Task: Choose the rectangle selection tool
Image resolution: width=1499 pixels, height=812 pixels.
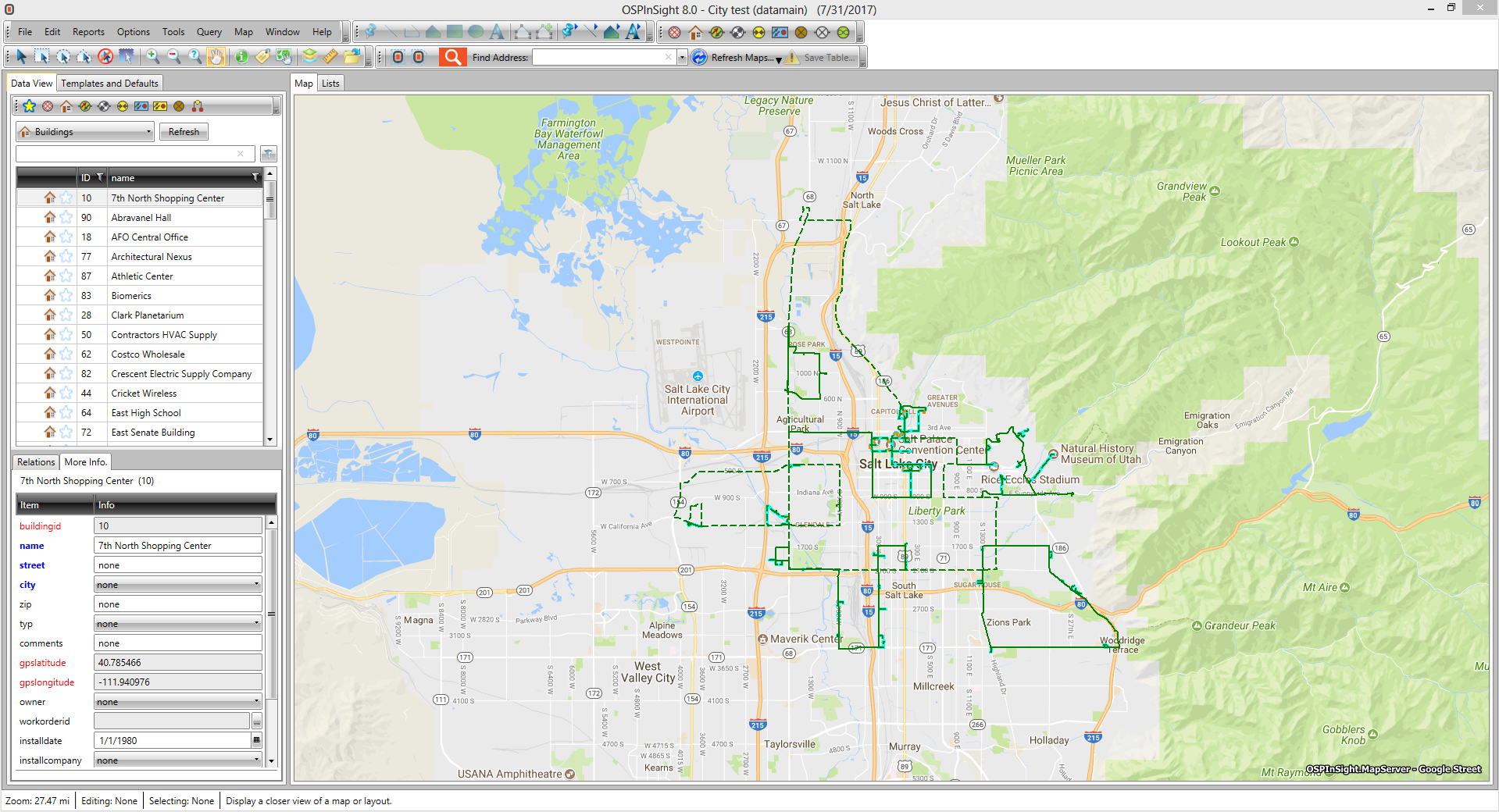Action: click(x=42, y=57)
